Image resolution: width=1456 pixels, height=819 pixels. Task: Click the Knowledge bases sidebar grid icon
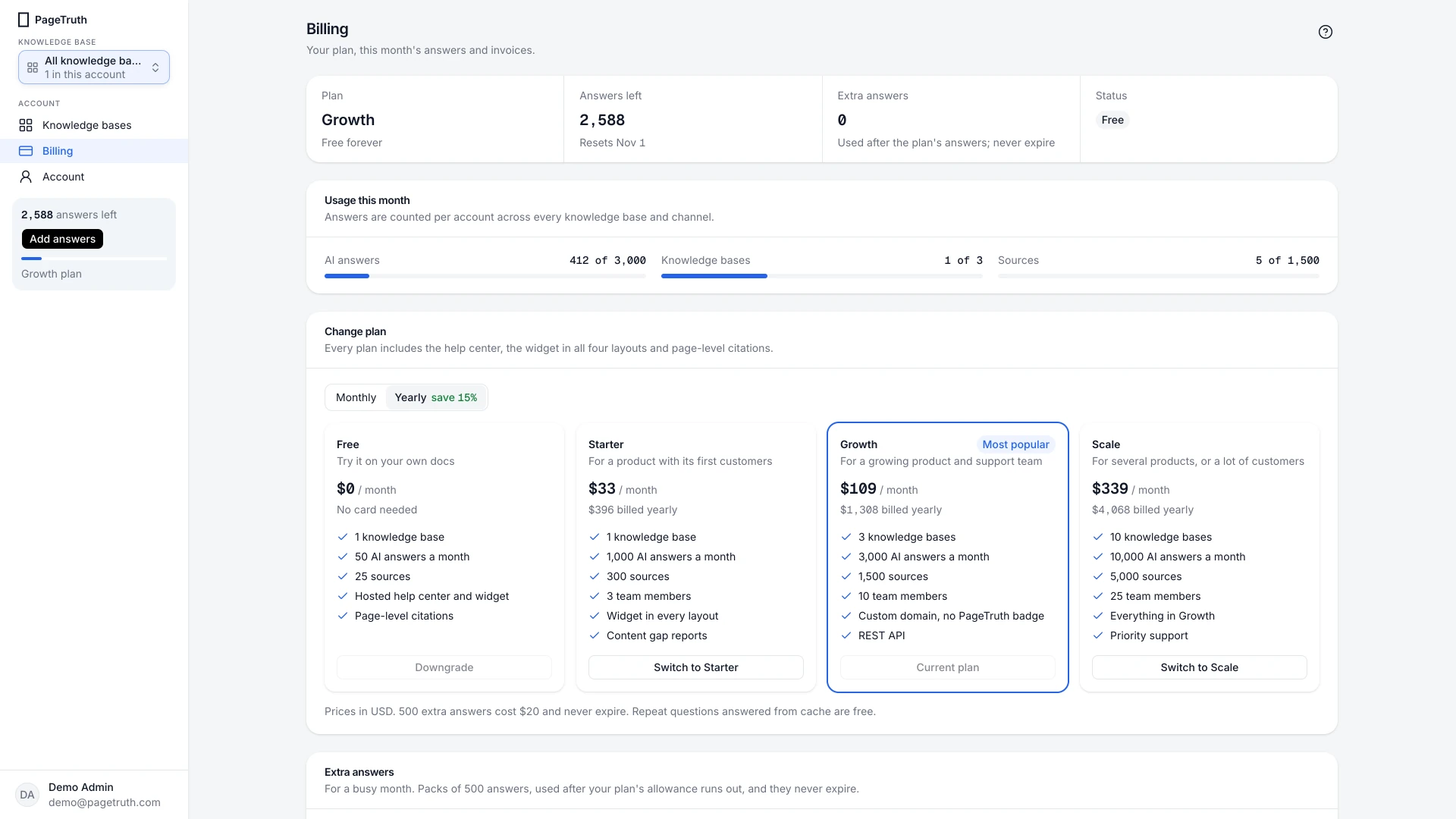coord(26,125)
